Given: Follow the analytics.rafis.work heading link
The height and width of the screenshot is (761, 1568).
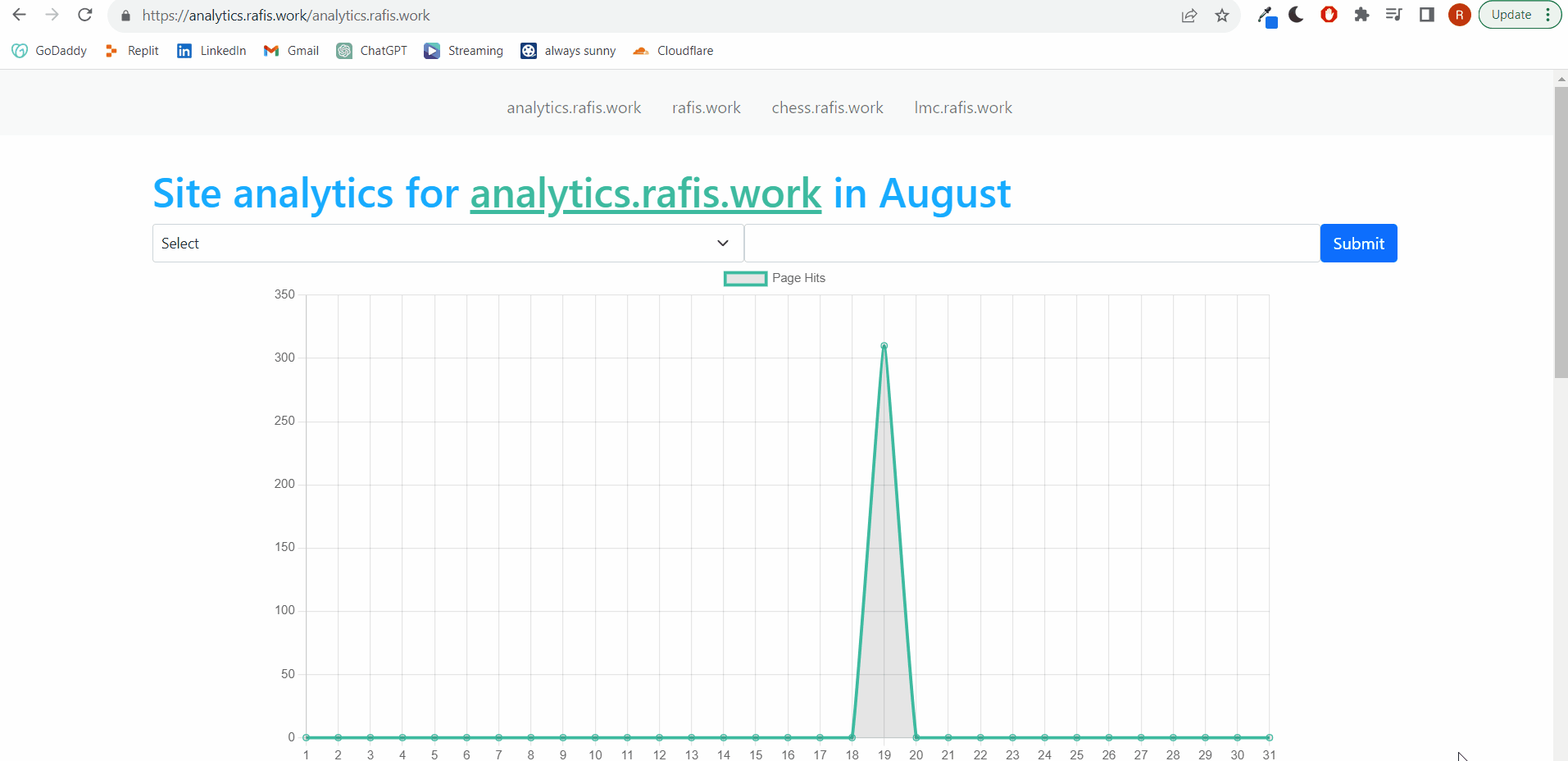Looking at the screenshot, I should 645,194.
